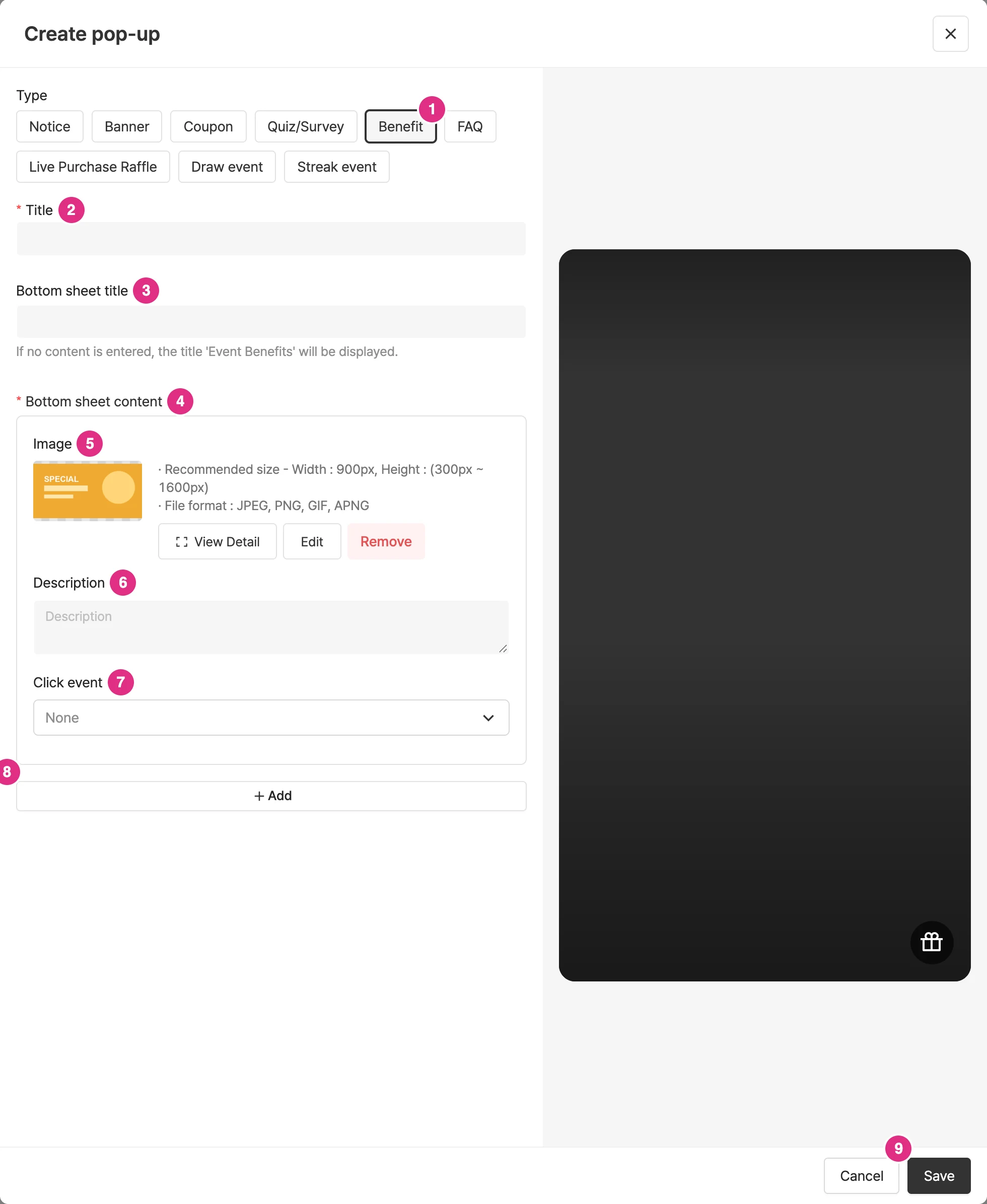Select the Draw event type
The width and height of the screenshot is (987, 1204).
click(x=227, y=167)
